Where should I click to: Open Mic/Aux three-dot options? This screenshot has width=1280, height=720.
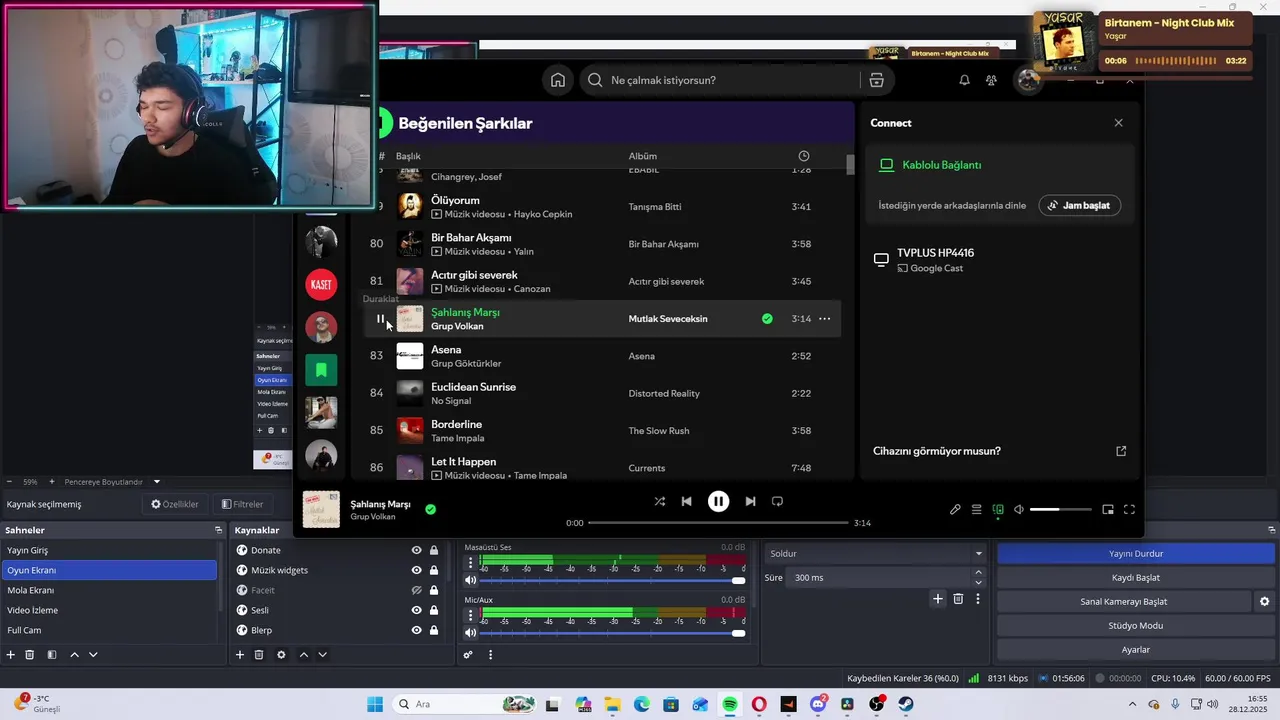(471, 615)
